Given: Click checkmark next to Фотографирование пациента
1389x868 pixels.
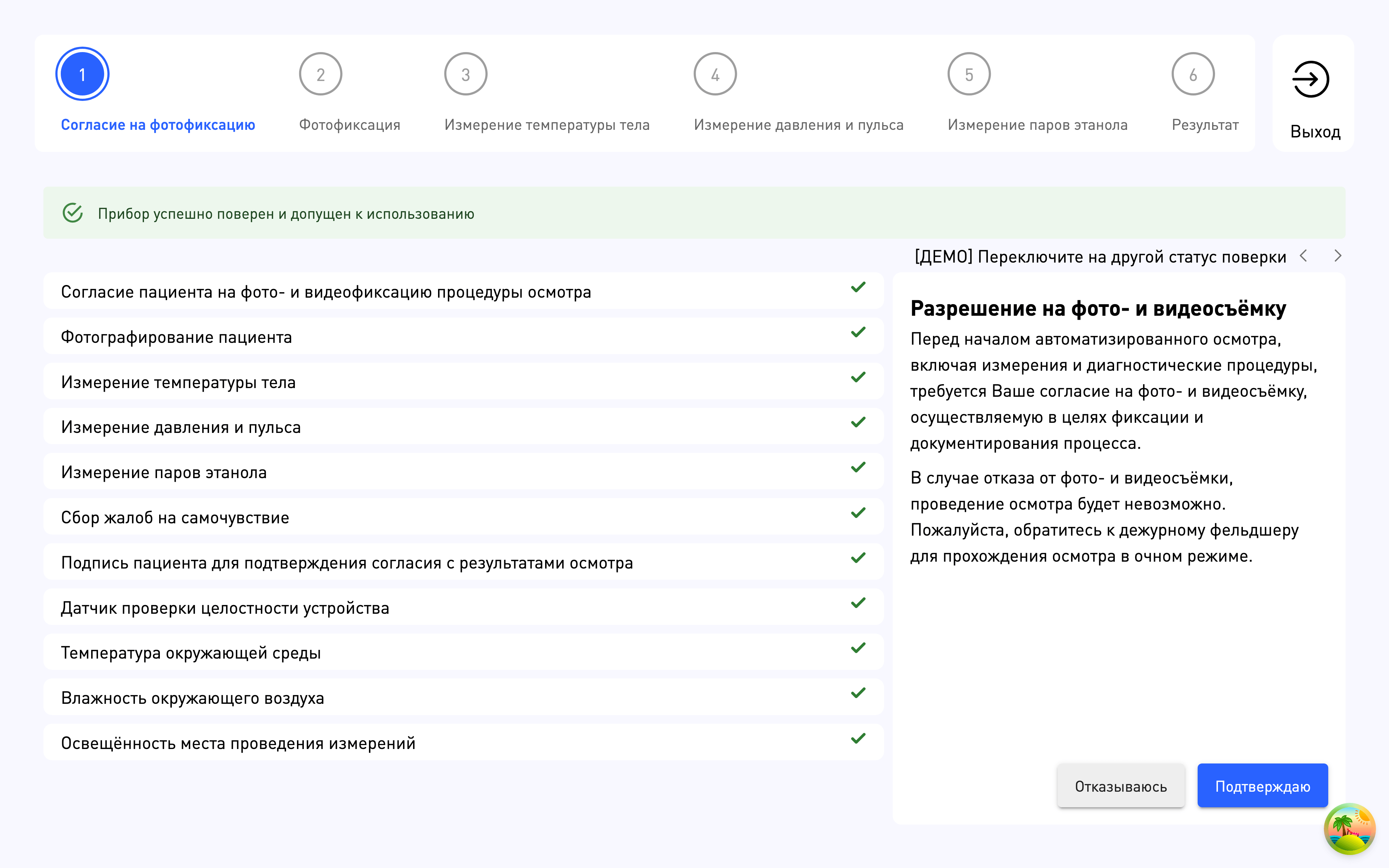Looking at the screenshot, I should (x=858, y=332).
